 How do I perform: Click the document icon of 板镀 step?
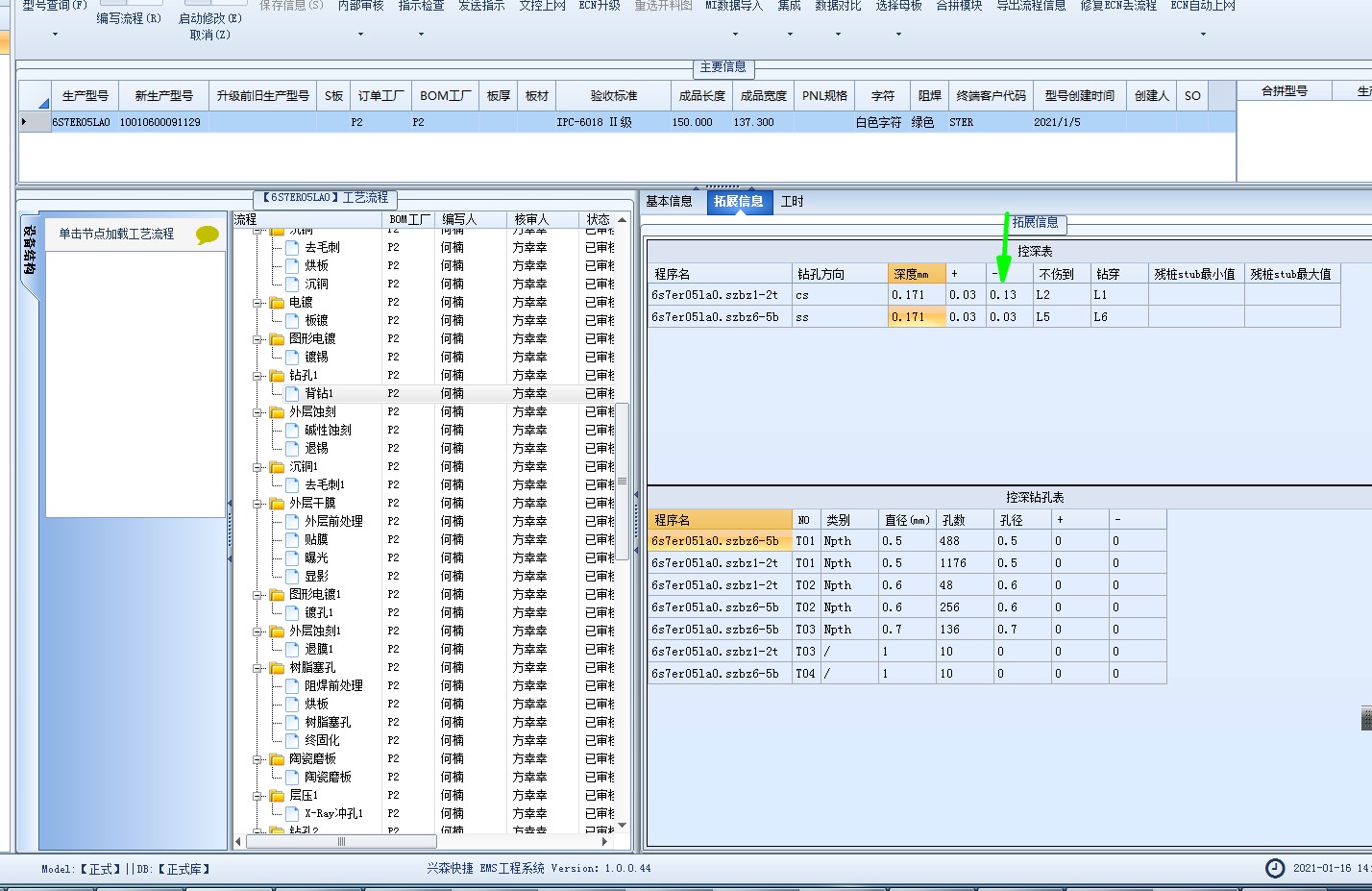pos(292,320)
